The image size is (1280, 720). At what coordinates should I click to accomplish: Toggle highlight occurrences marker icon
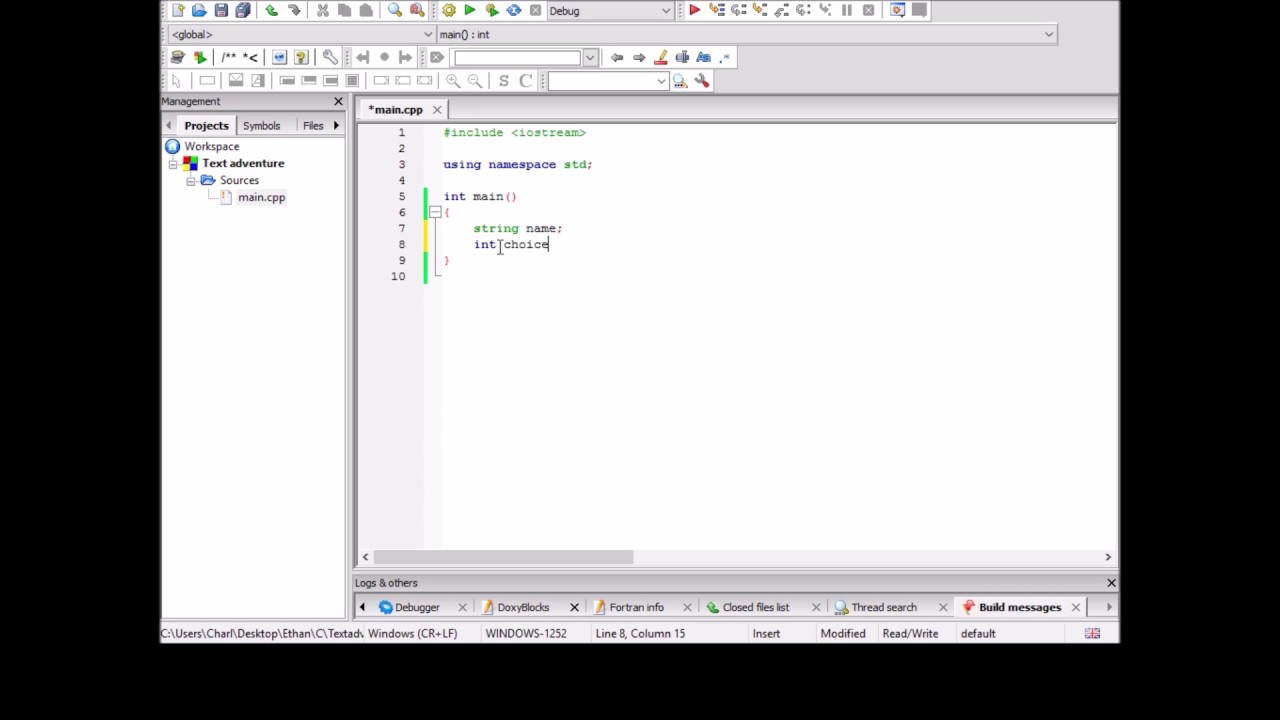(x=660, y=57)
